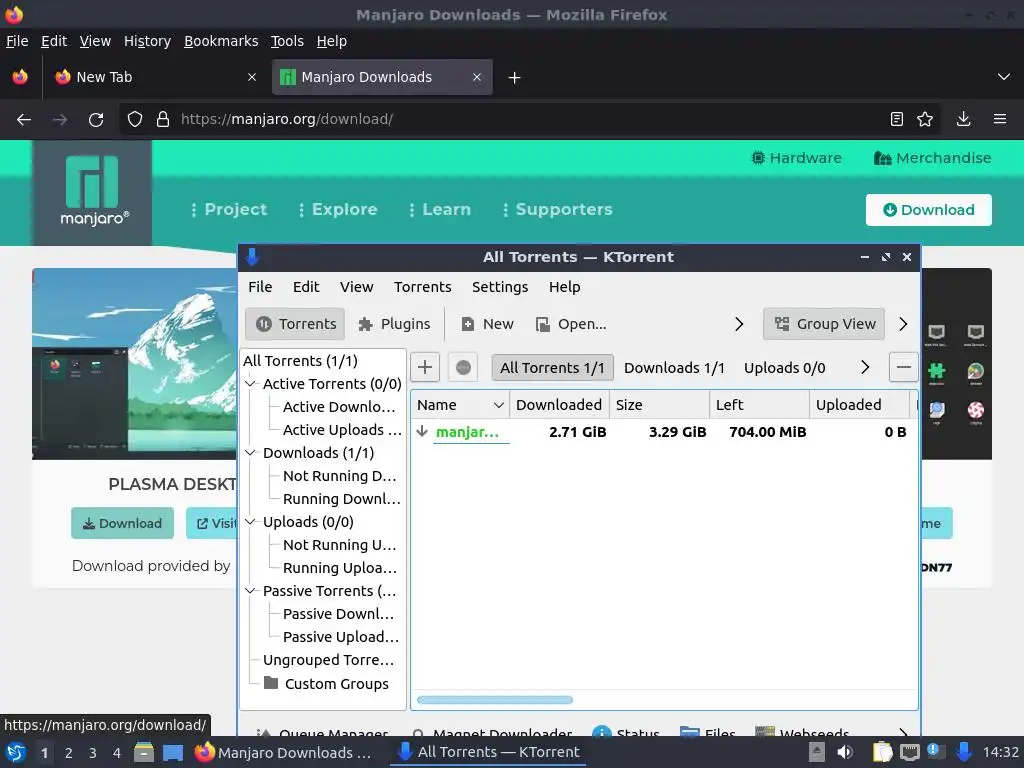1024x768 pixels.
Task: Select Active Uploads in the group tree
Action: pyautogui.click(x=342, y=430)
